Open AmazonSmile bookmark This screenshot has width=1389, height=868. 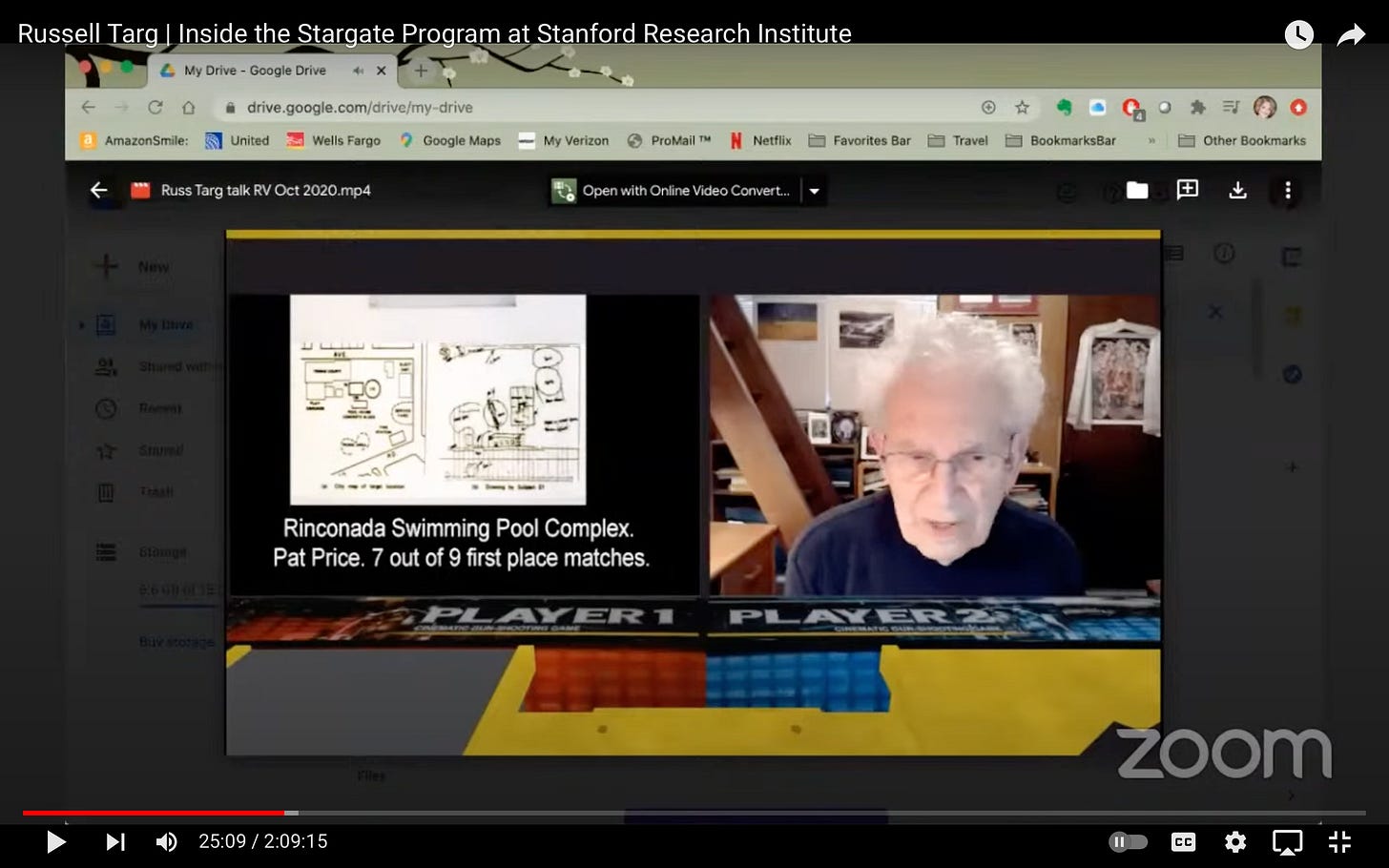135,140
